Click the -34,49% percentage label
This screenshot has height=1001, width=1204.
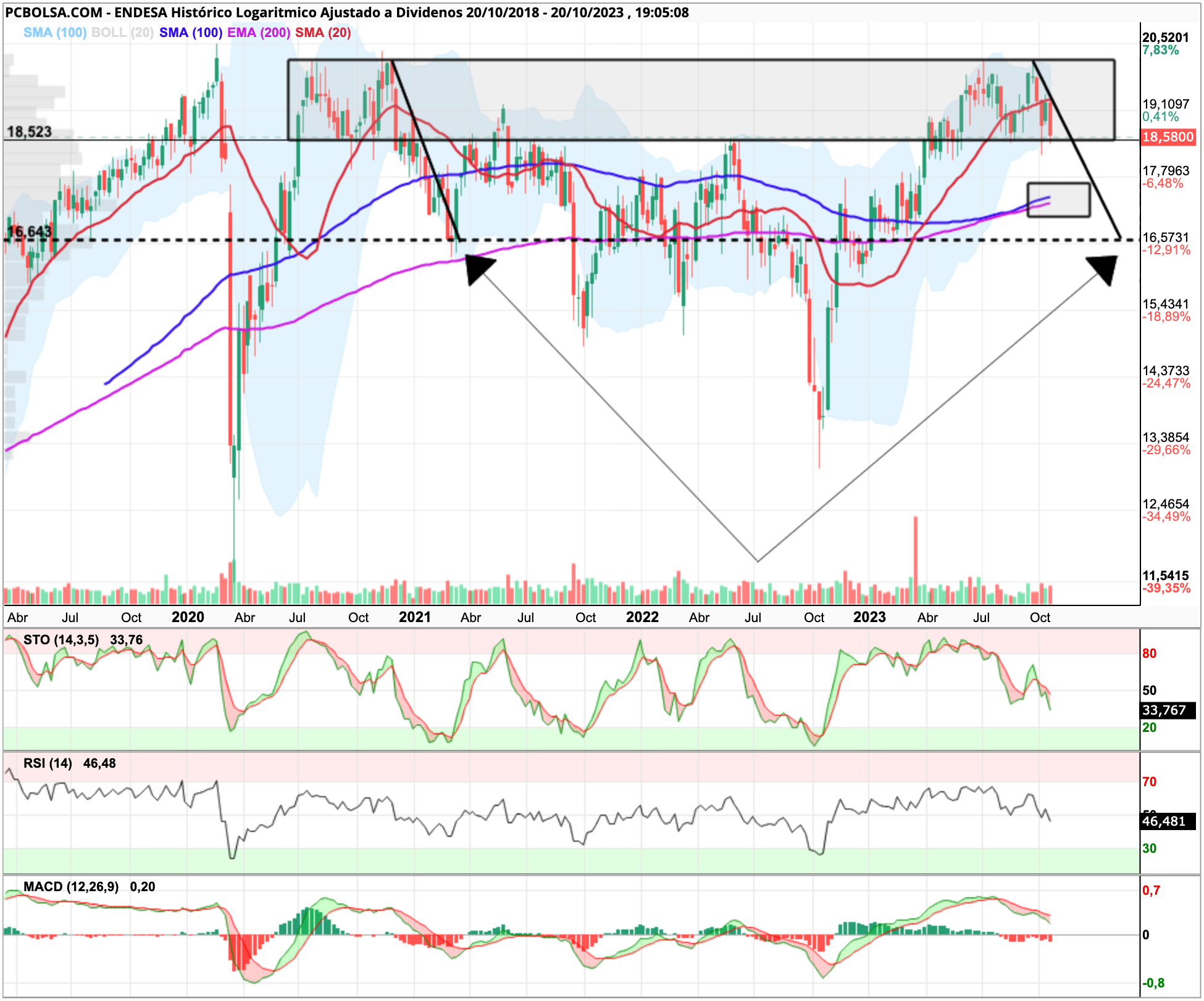coord(1166,517)
